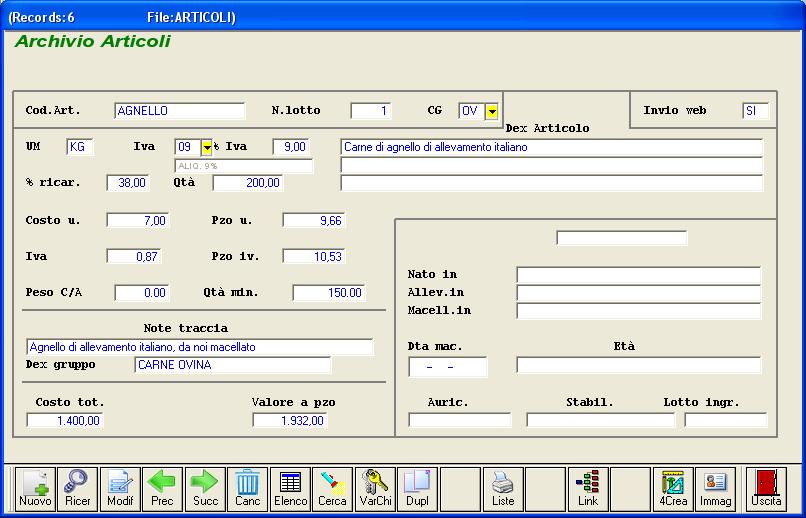806x518 pixels.
Task: Select the Costo tot. field with 1.400,00
Action: 65,420
